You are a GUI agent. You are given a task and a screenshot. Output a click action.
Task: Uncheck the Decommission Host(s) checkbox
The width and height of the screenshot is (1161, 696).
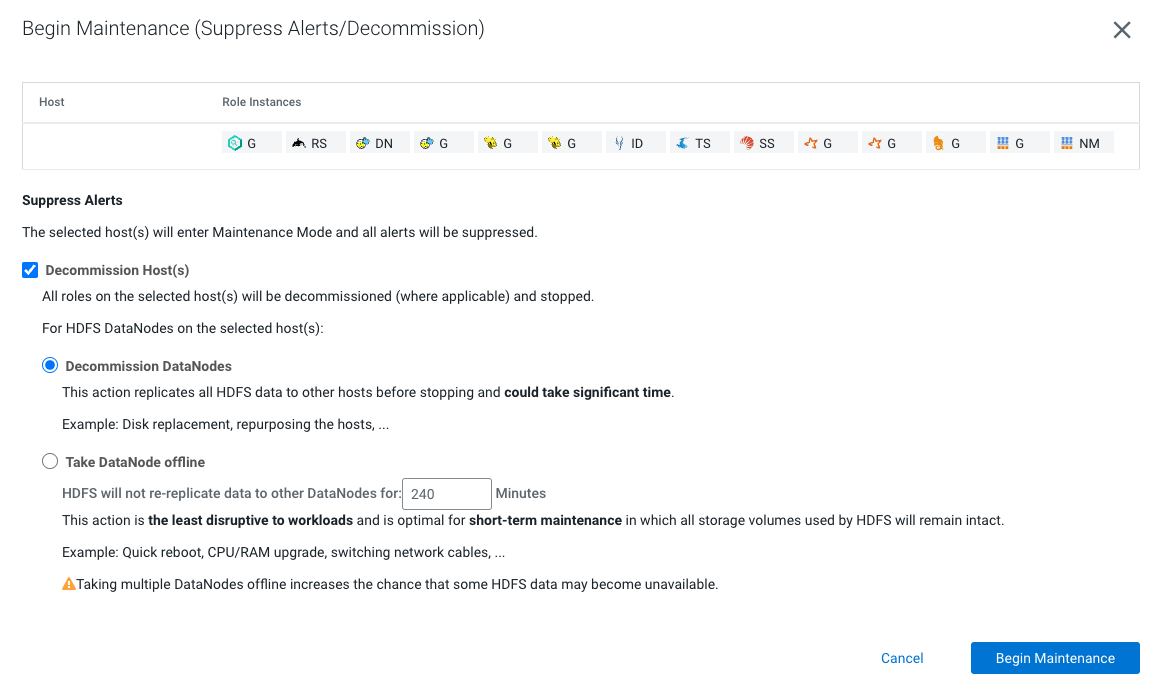pos(29,269)
